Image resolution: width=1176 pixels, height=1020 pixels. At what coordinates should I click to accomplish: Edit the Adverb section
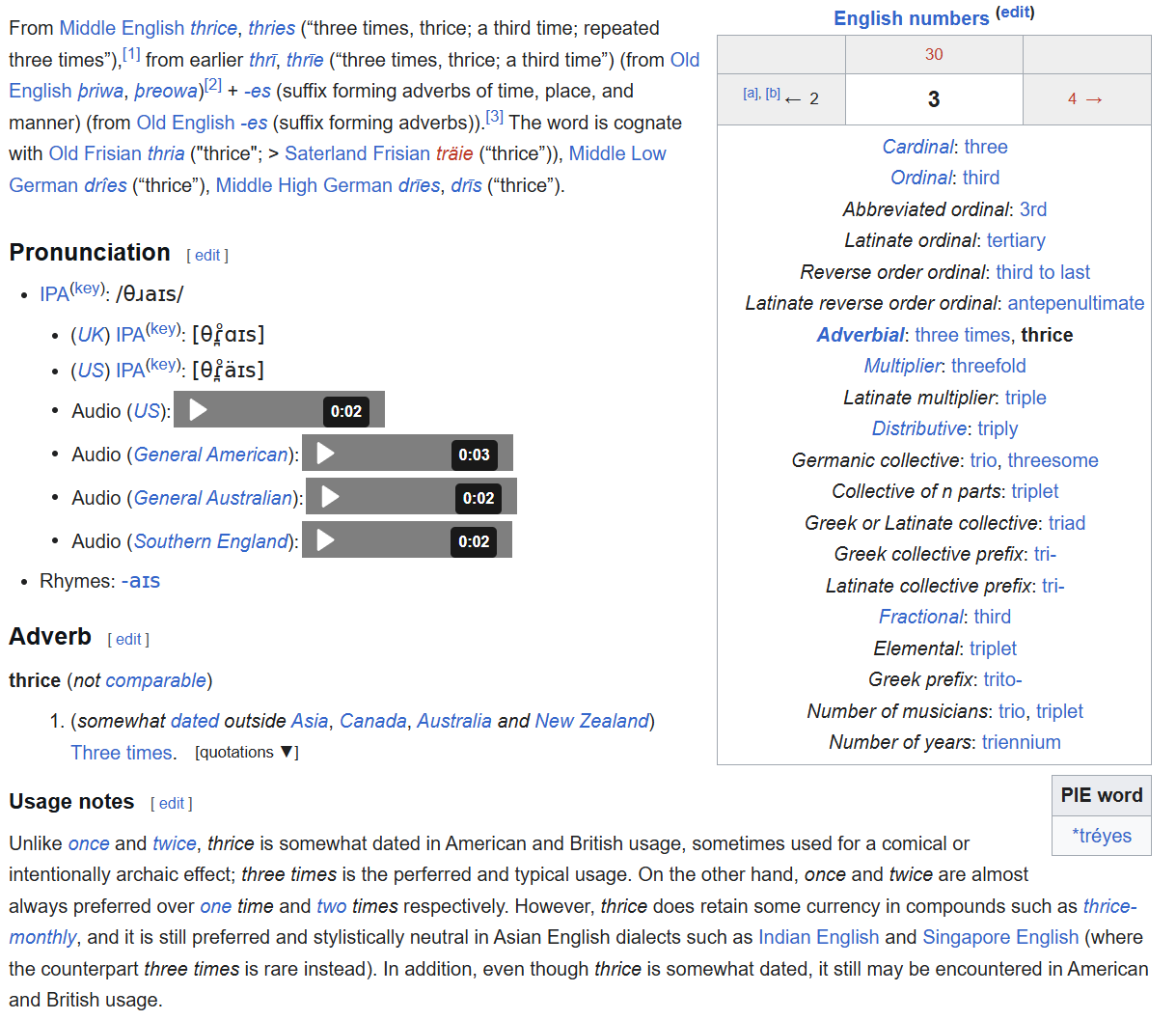point(128,640)
